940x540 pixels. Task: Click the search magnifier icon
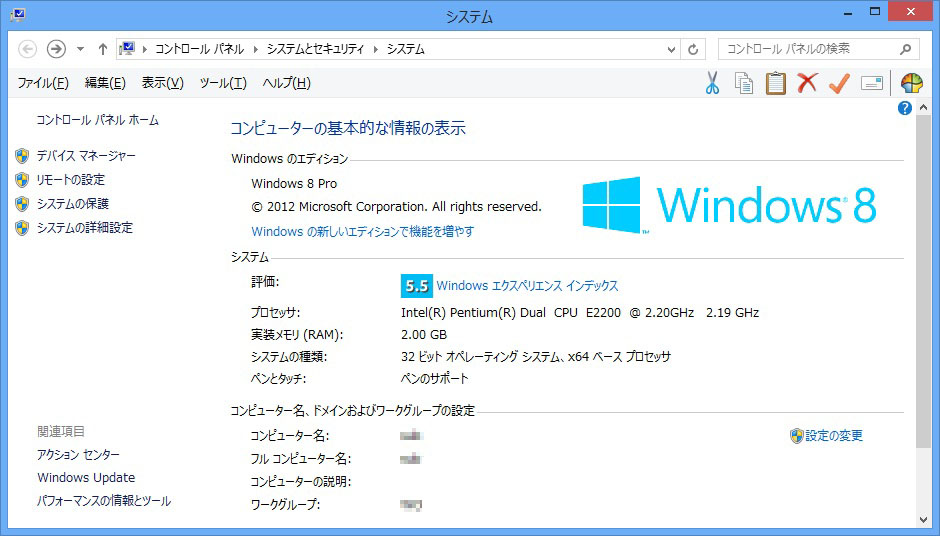click(905, 49)
